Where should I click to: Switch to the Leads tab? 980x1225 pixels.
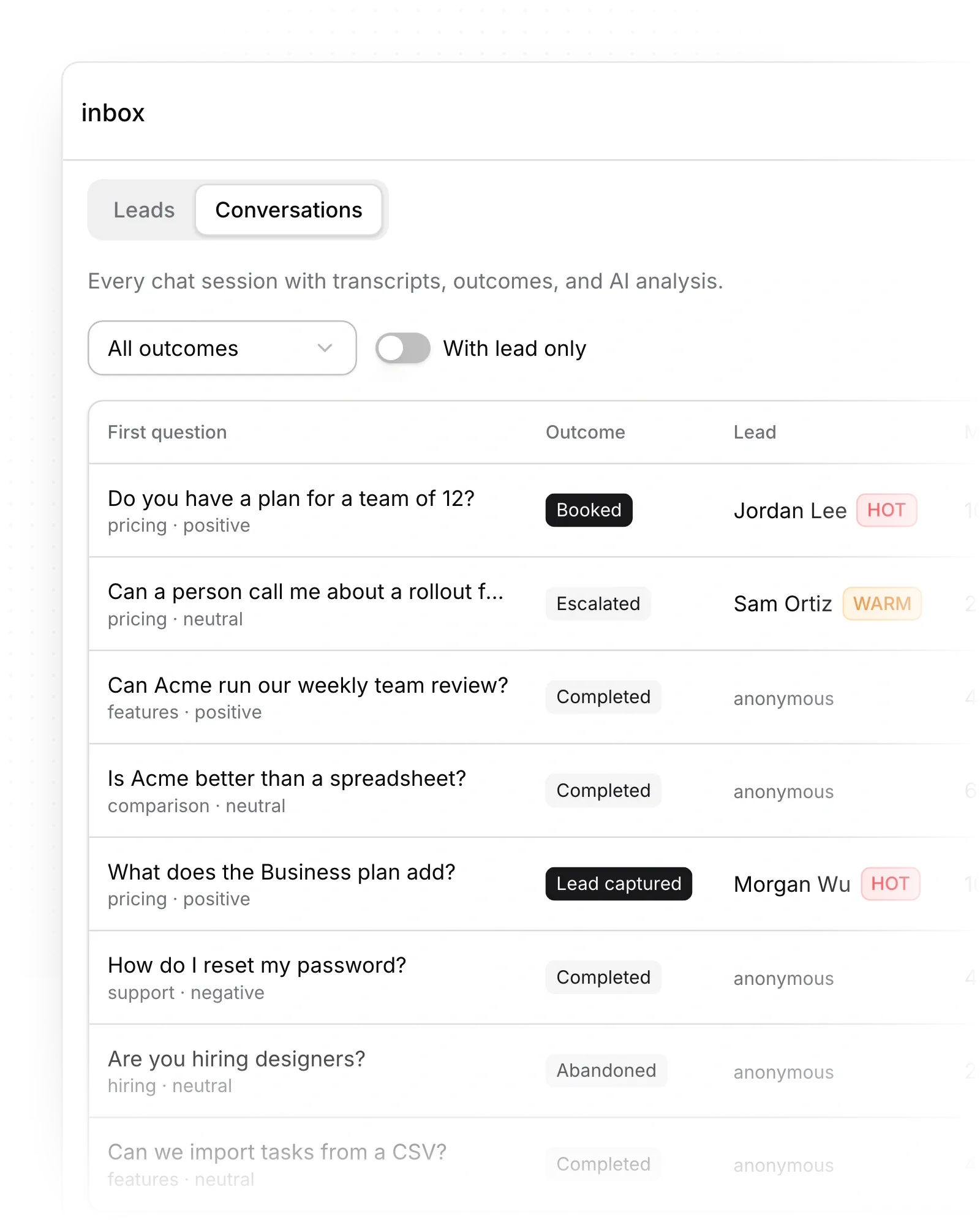click(144, 210)
